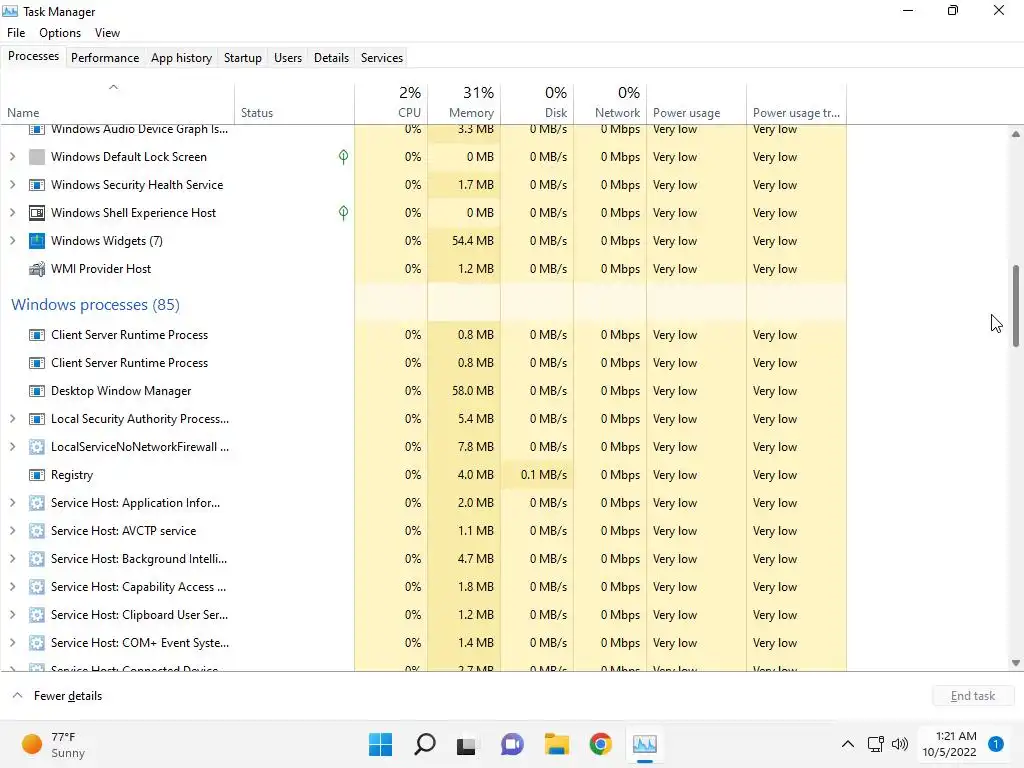Expand the Windows Default Lock Screen row
The width and height of the screenshot is (1024, 768).
[12, 157]
